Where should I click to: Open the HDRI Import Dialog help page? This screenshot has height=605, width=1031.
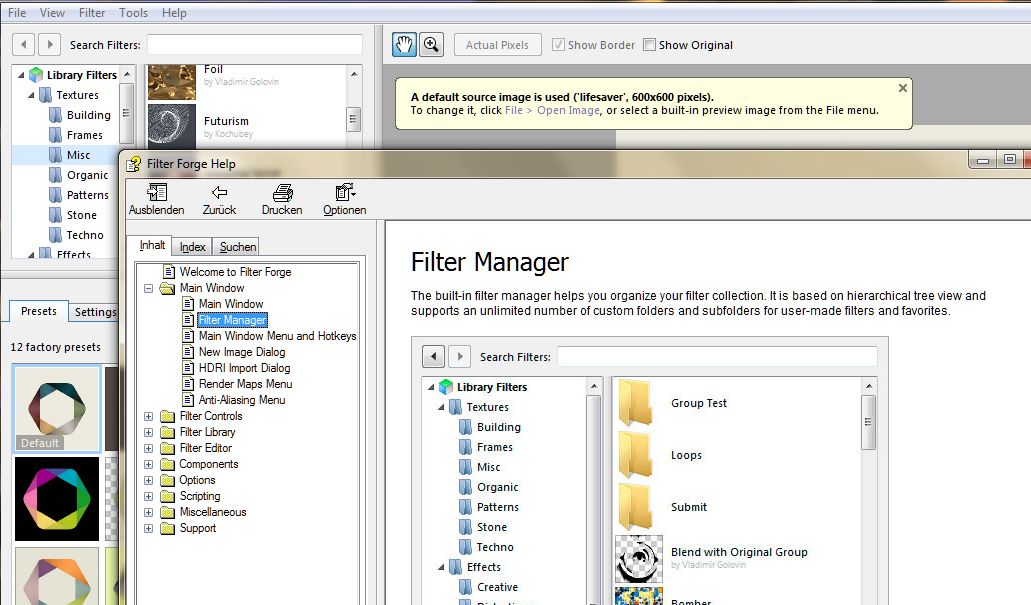pyautogui.click(x=245, y=368)
